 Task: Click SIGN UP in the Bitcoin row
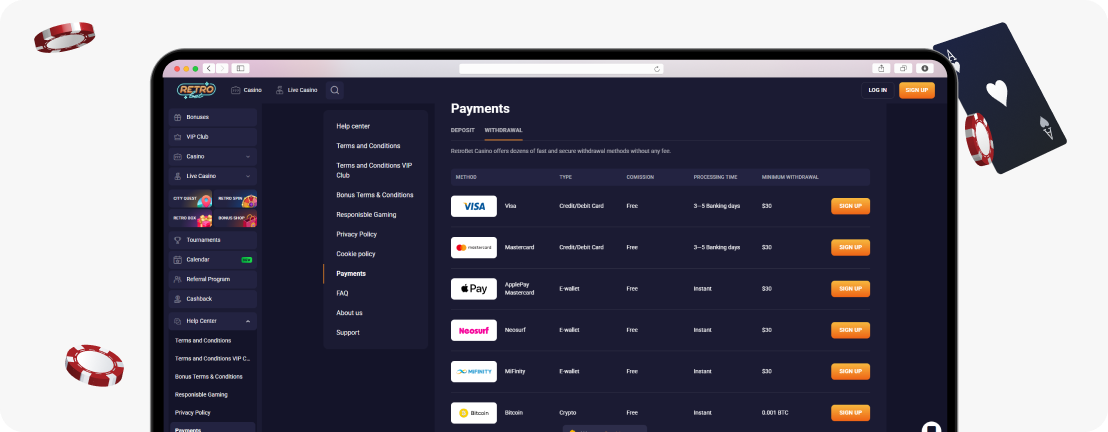[x=850, y=413]
